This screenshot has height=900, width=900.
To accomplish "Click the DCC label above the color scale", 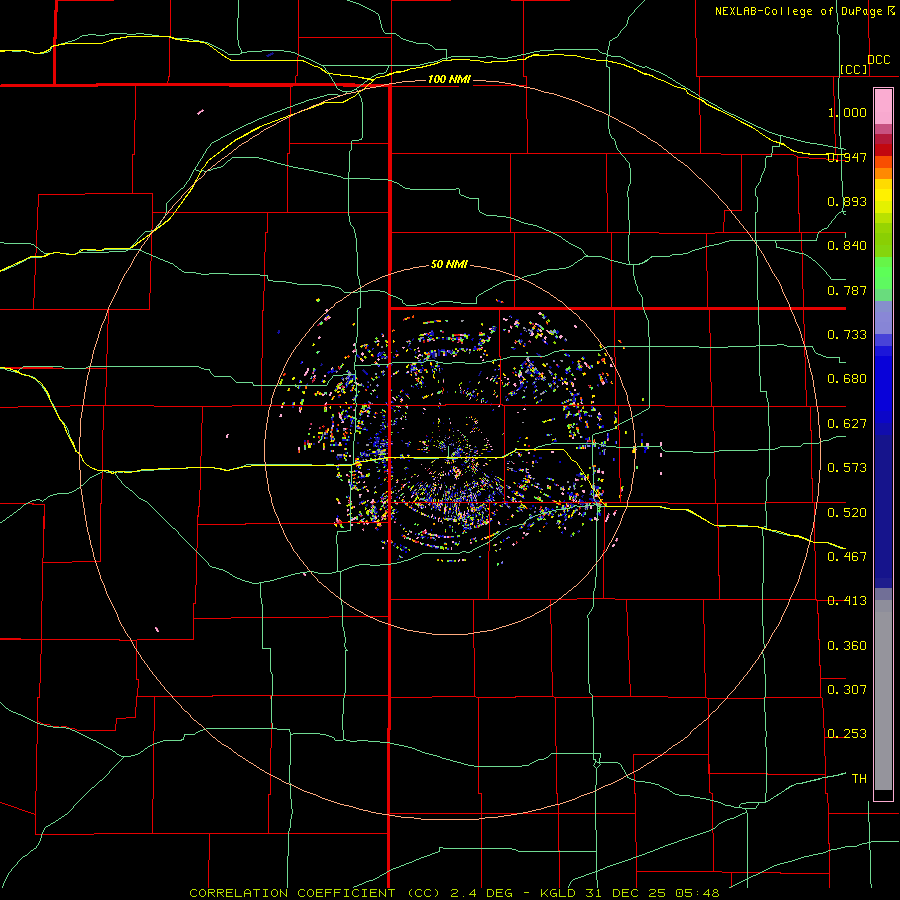I will click(x=878, y=60).
